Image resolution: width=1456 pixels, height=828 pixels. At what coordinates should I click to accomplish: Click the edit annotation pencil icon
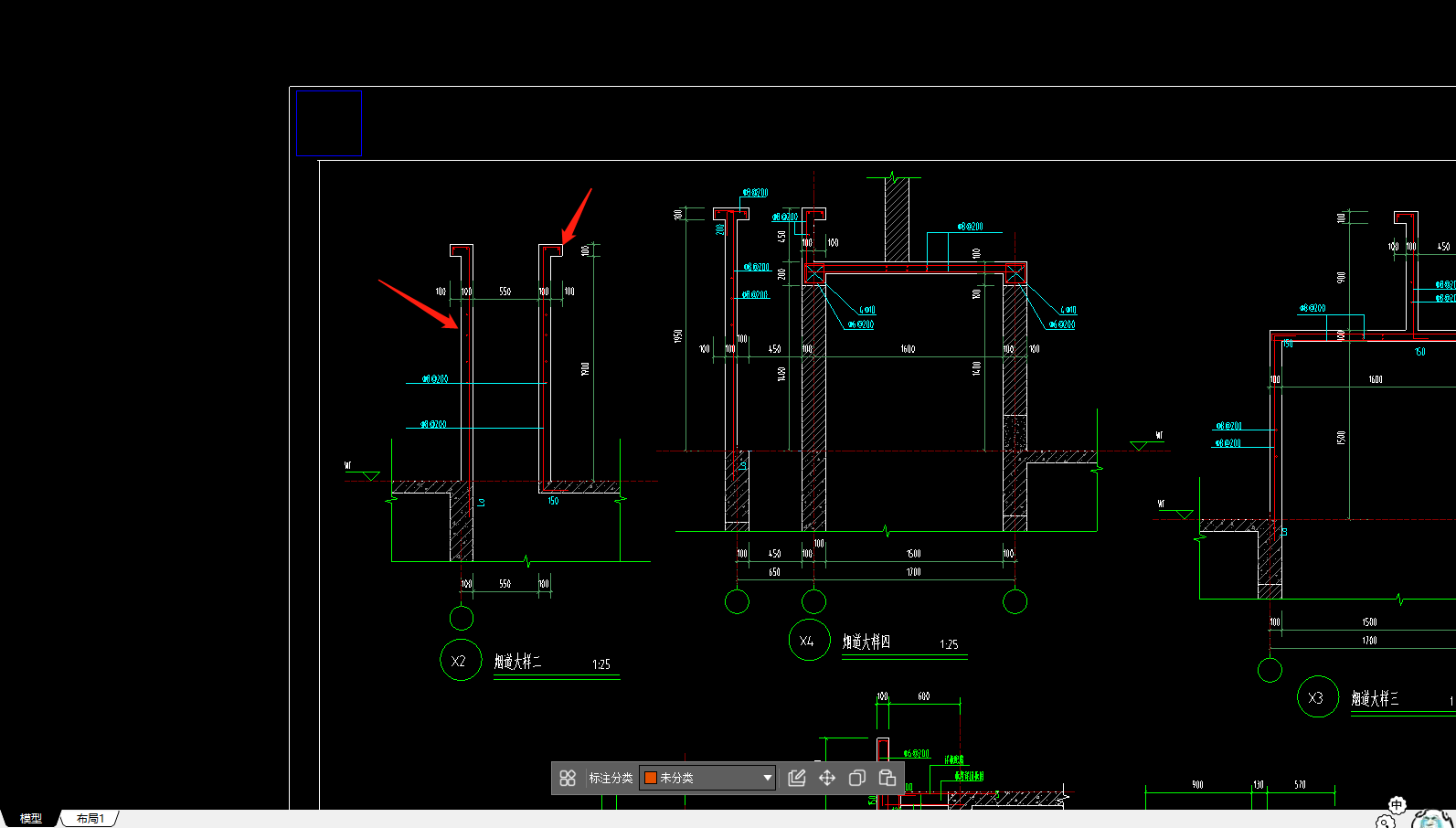[797, 778]
